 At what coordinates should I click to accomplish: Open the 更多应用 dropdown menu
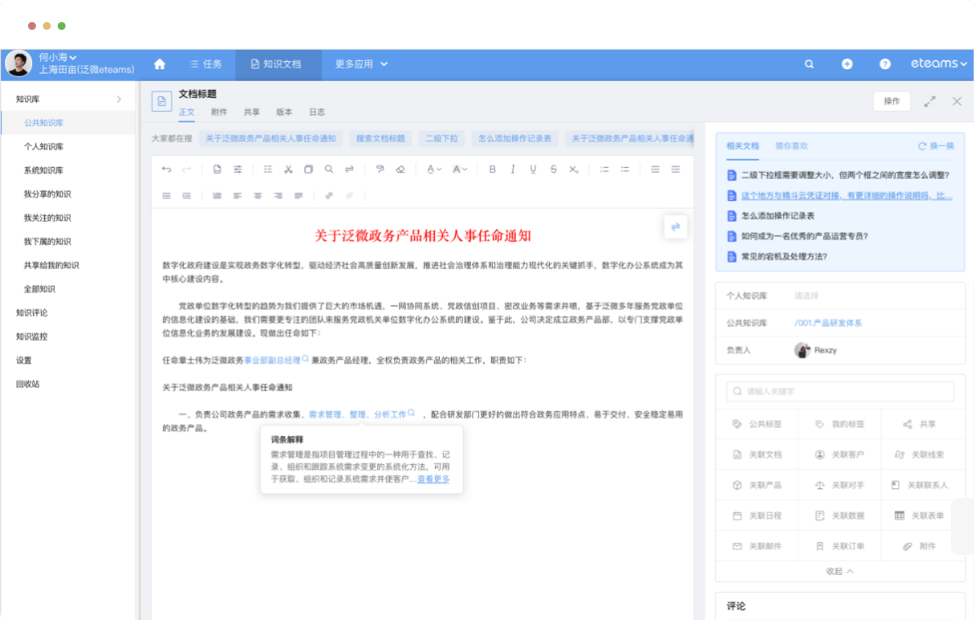click(358, 64)
